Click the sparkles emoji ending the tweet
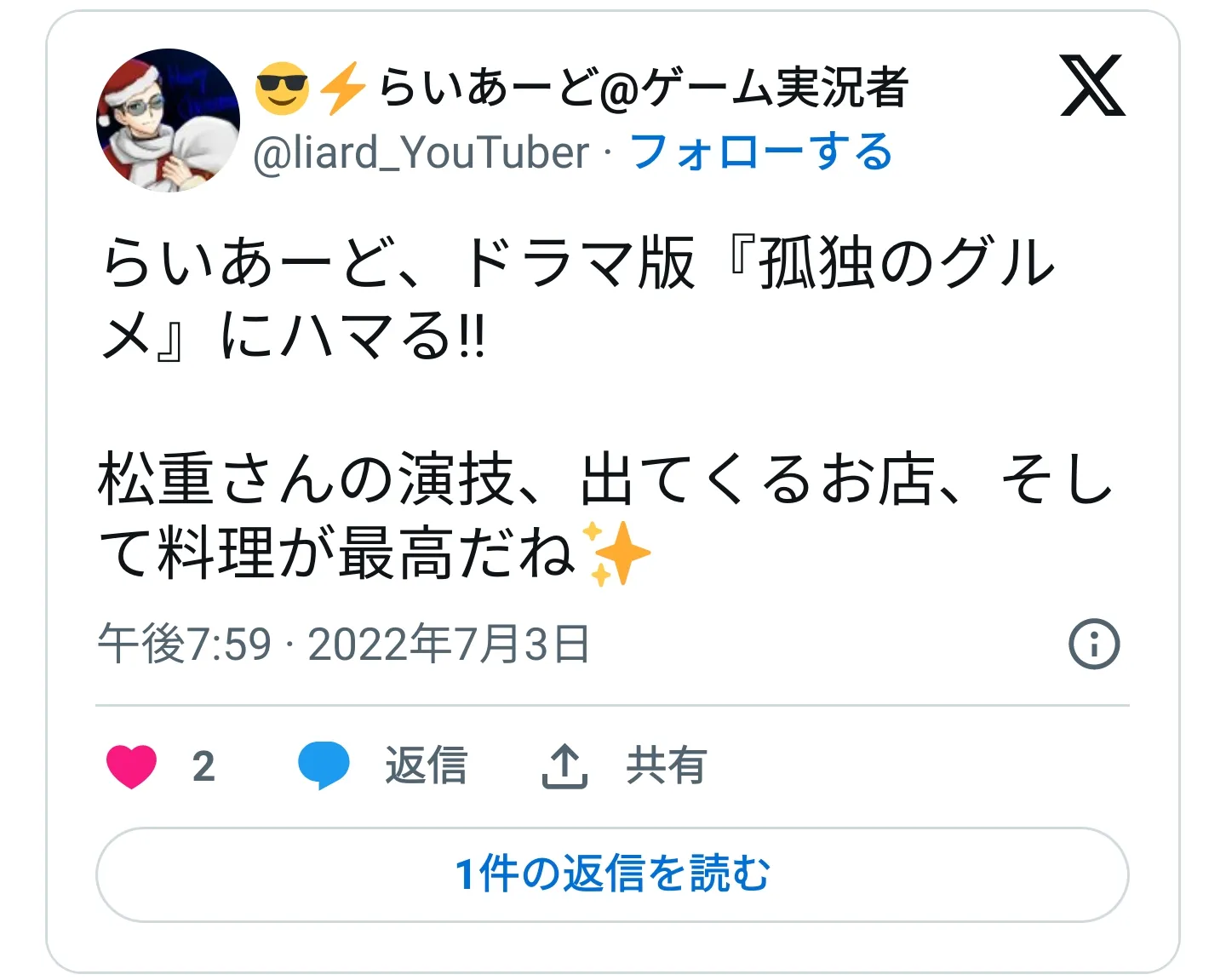 pos(616,553)
